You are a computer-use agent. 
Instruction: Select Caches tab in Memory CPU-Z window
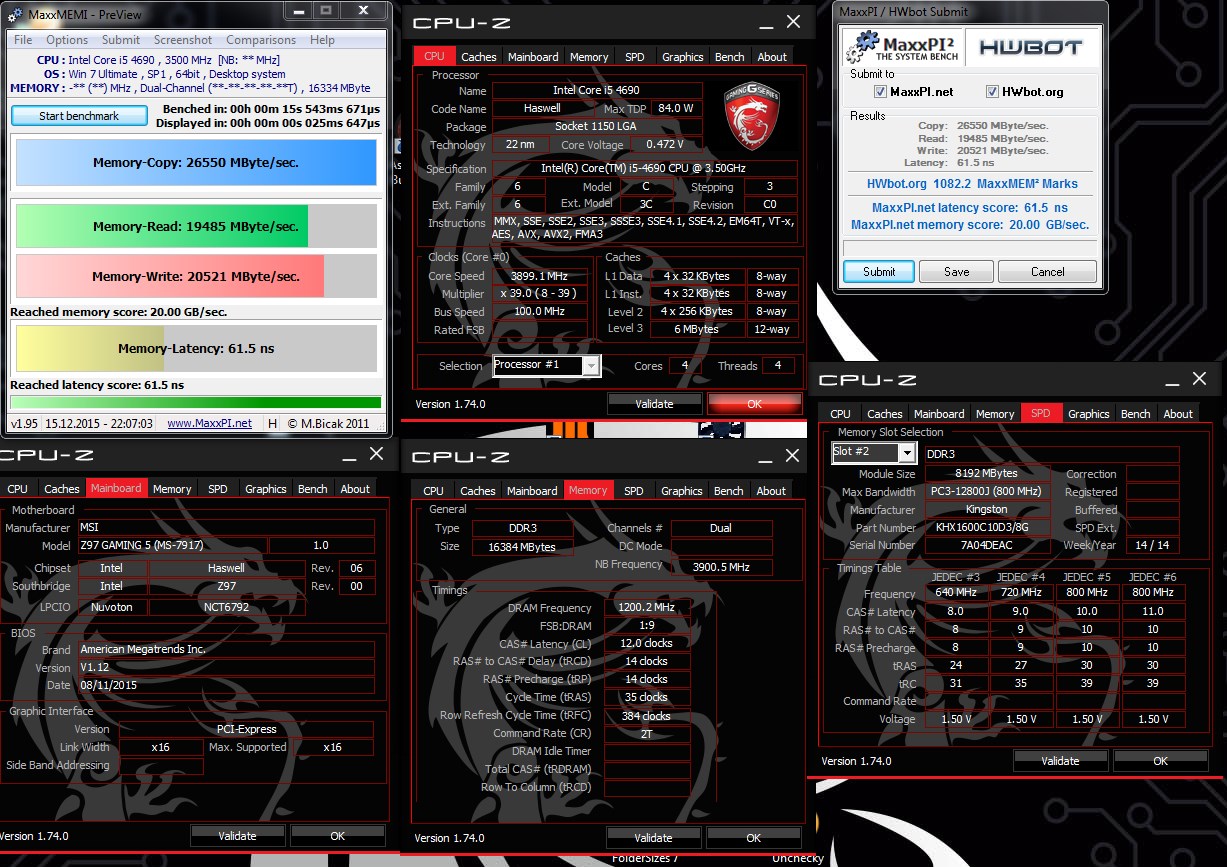tap(478, 491)
